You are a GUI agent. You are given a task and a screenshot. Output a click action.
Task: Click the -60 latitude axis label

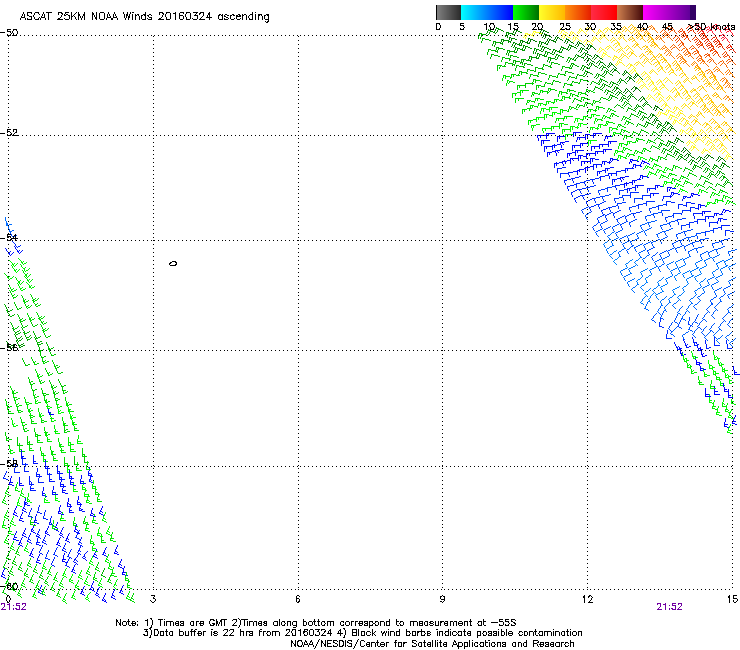coord(9,586)
